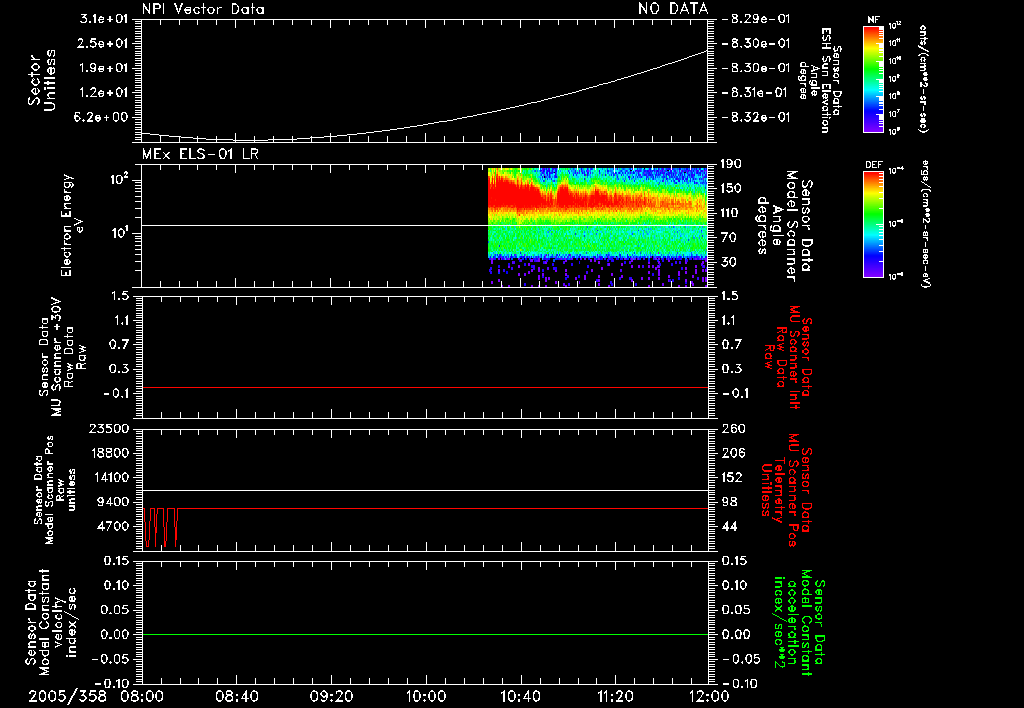Click the red 'MU Scanner Pos Telemetry' label
The width and height of the screenshot is (1024, 708).
[786, 490]
